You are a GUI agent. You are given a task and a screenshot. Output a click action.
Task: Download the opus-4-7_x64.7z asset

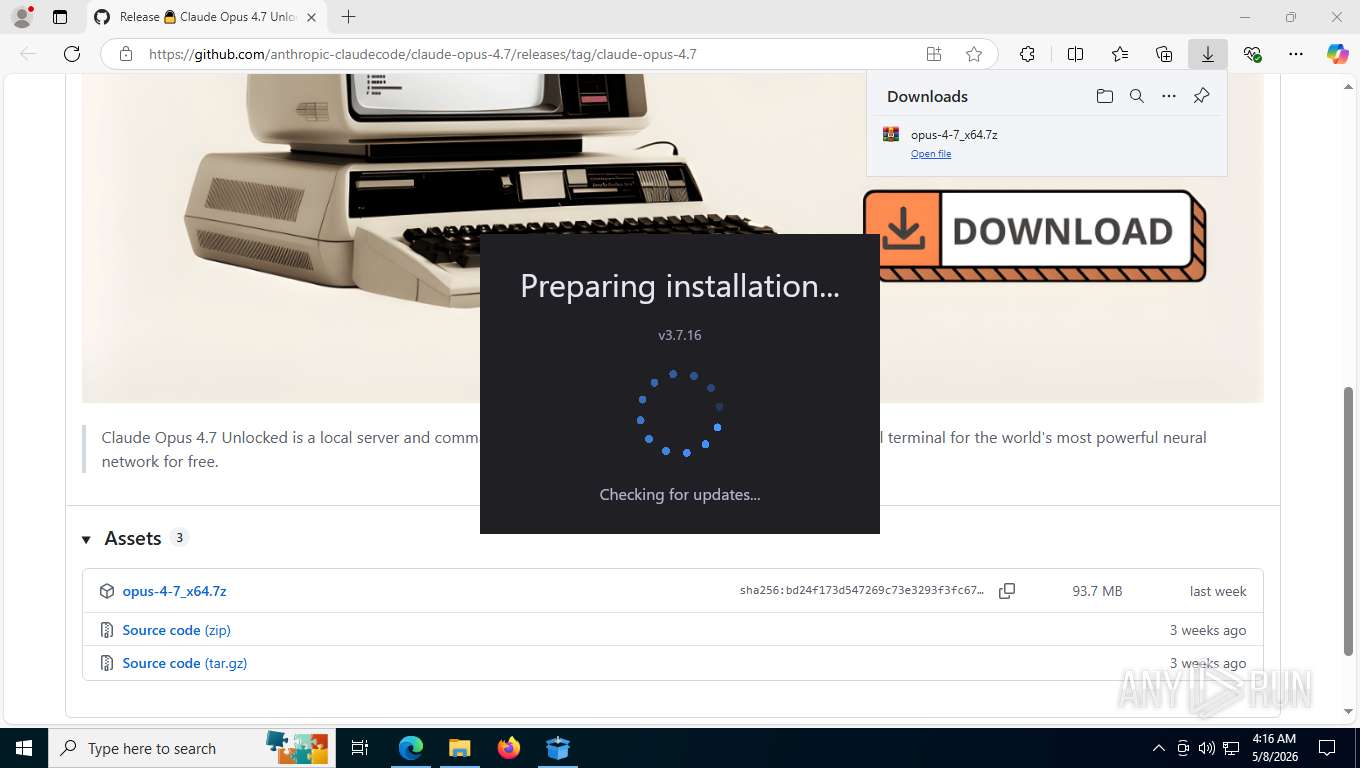click(174, 591)
